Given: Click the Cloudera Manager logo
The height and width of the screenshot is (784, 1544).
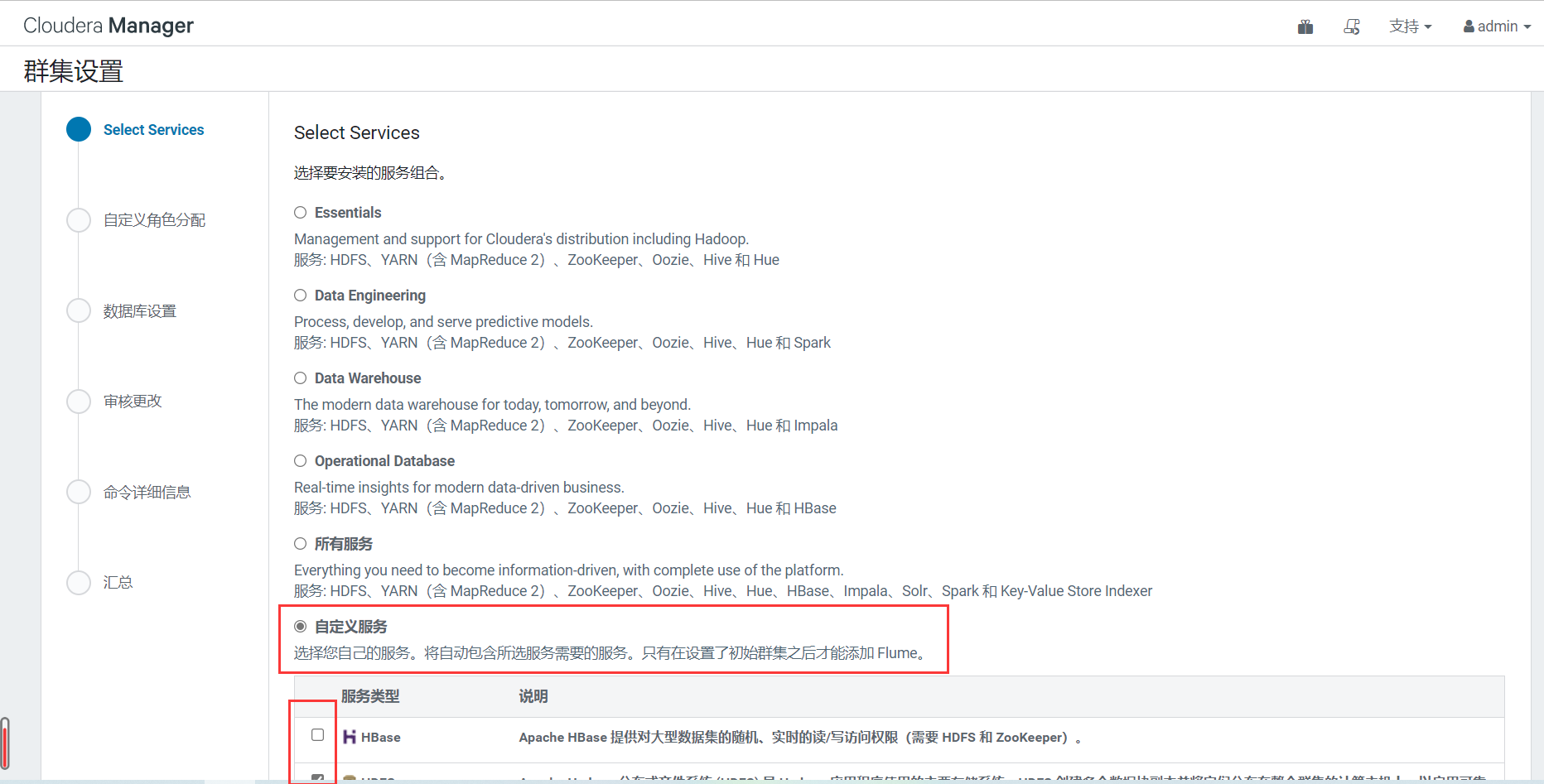Looking at the screenshot, I should point(109,26).
